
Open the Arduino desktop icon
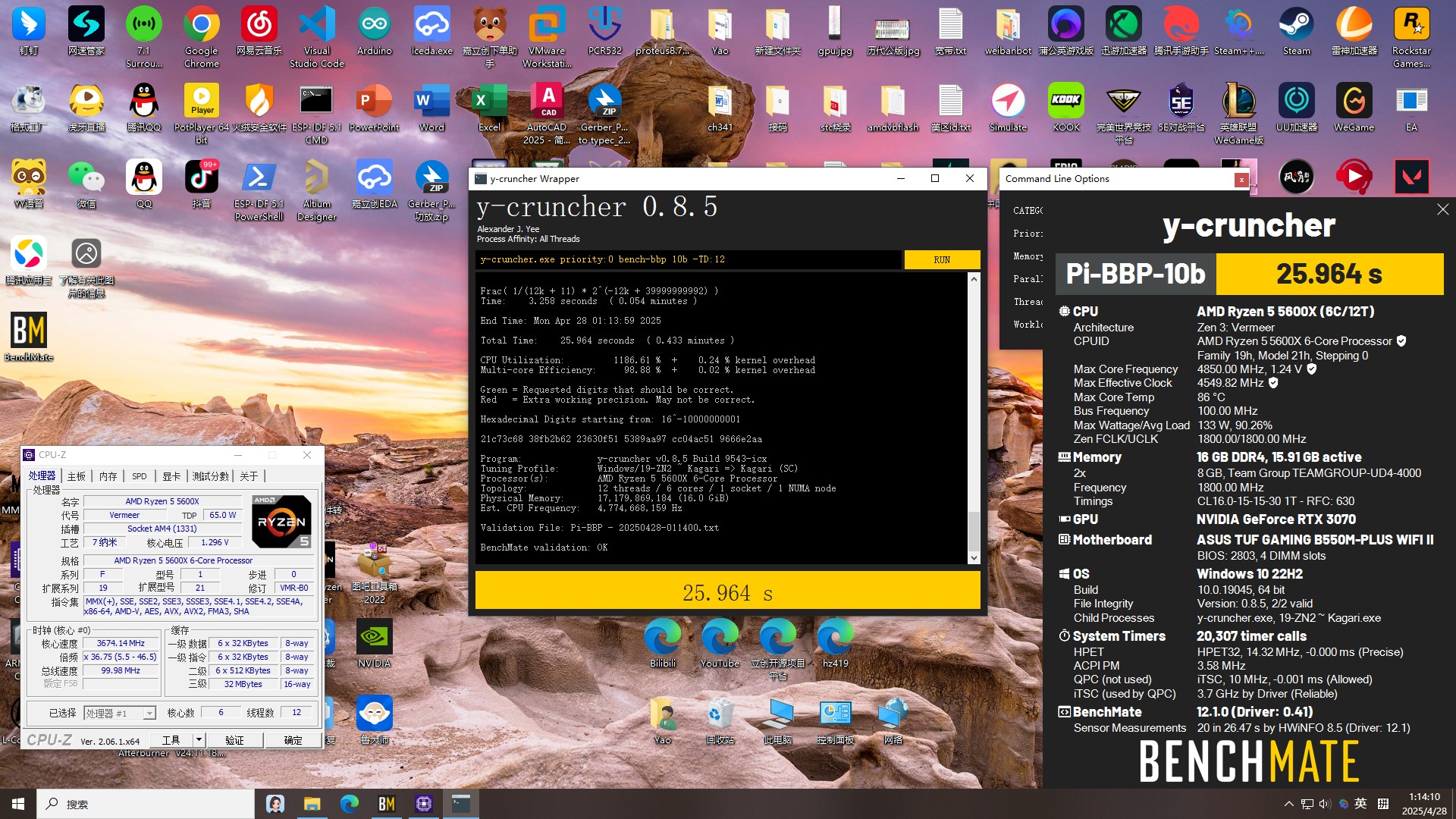pyautogui.click(x=374, y=31)
